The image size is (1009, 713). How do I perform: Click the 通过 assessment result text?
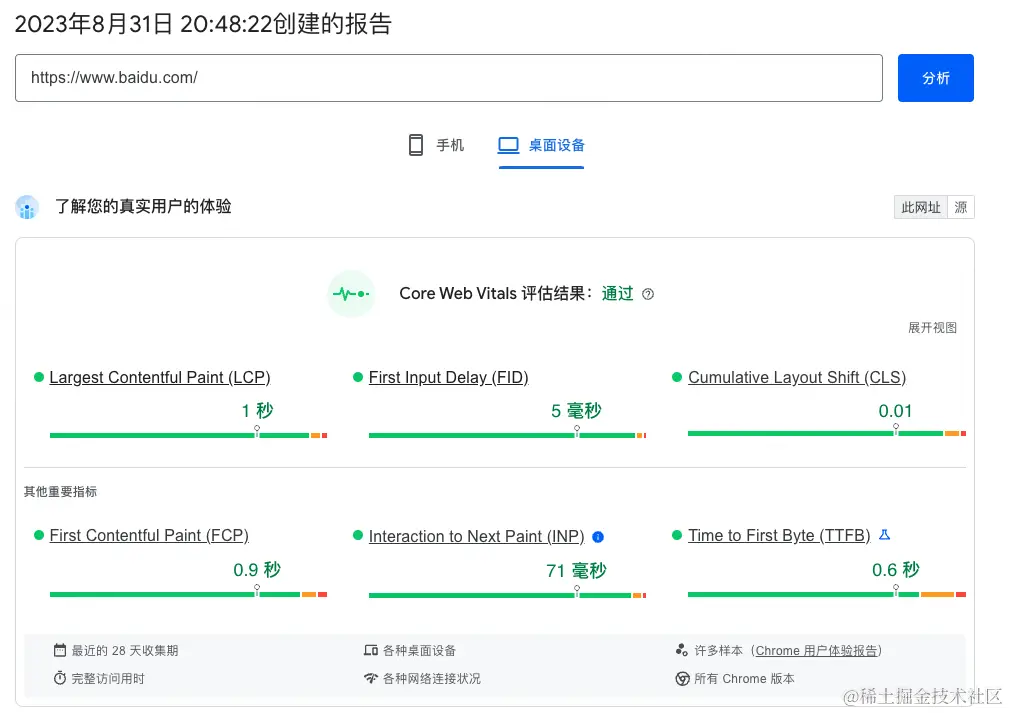coord(617,293)
